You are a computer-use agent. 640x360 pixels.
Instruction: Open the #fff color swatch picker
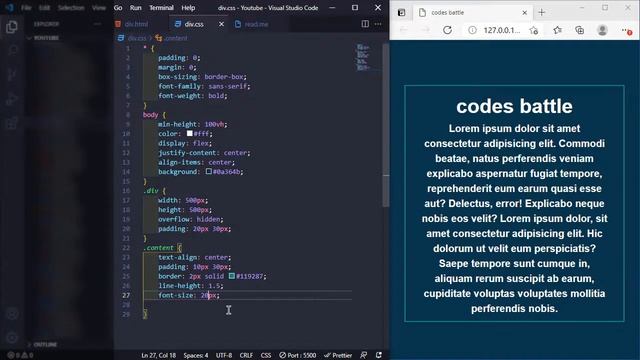[190, 133]
